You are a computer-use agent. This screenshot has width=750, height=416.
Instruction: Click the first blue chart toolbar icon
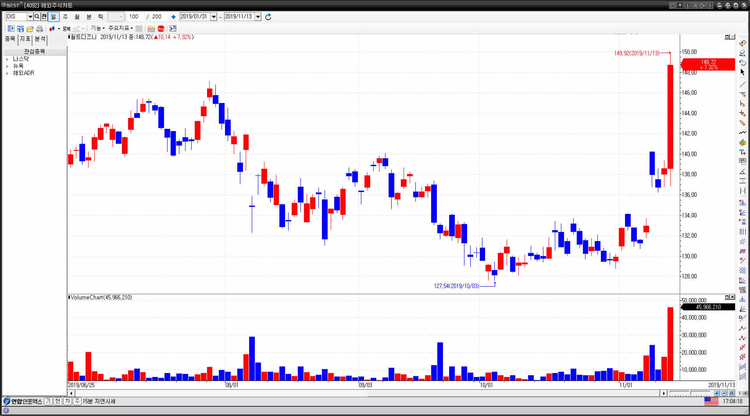pos(11,29)
